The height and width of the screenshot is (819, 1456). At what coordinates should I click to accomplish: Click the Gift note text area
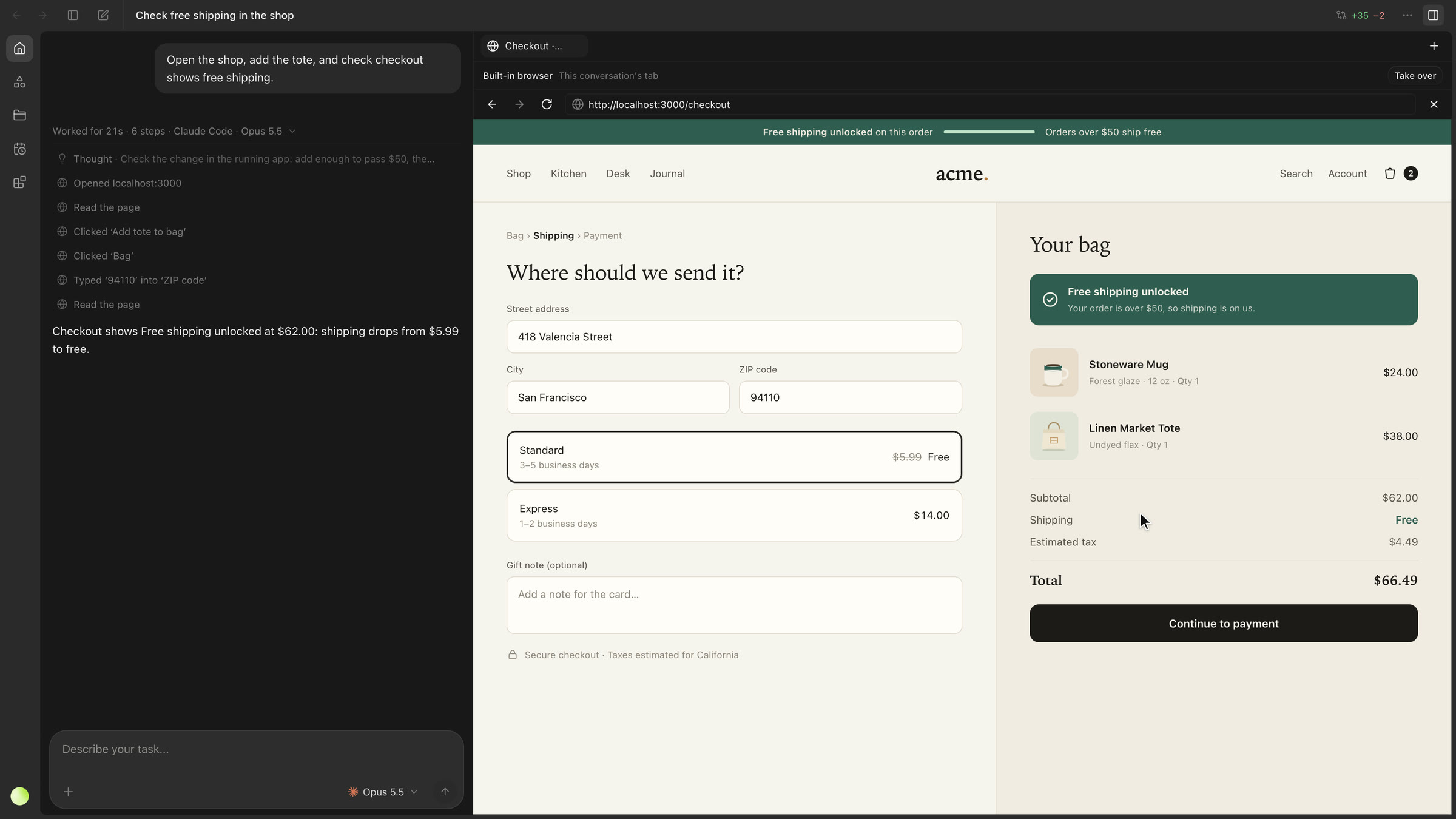click(x=734, y=605)
